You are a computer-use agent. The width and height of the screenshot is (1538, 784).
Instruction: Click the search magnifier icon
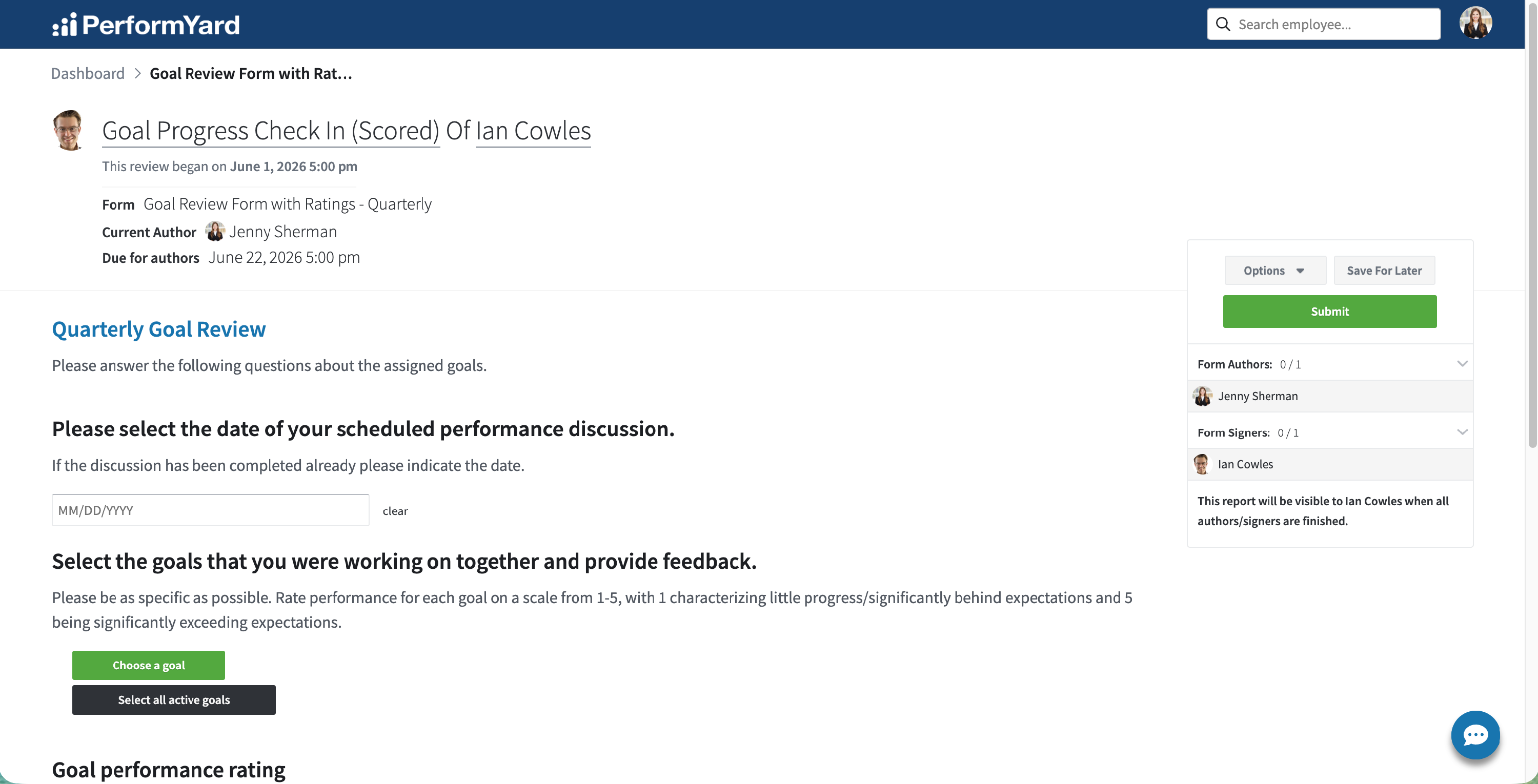pyautogui.click(x=1223, y=24)
